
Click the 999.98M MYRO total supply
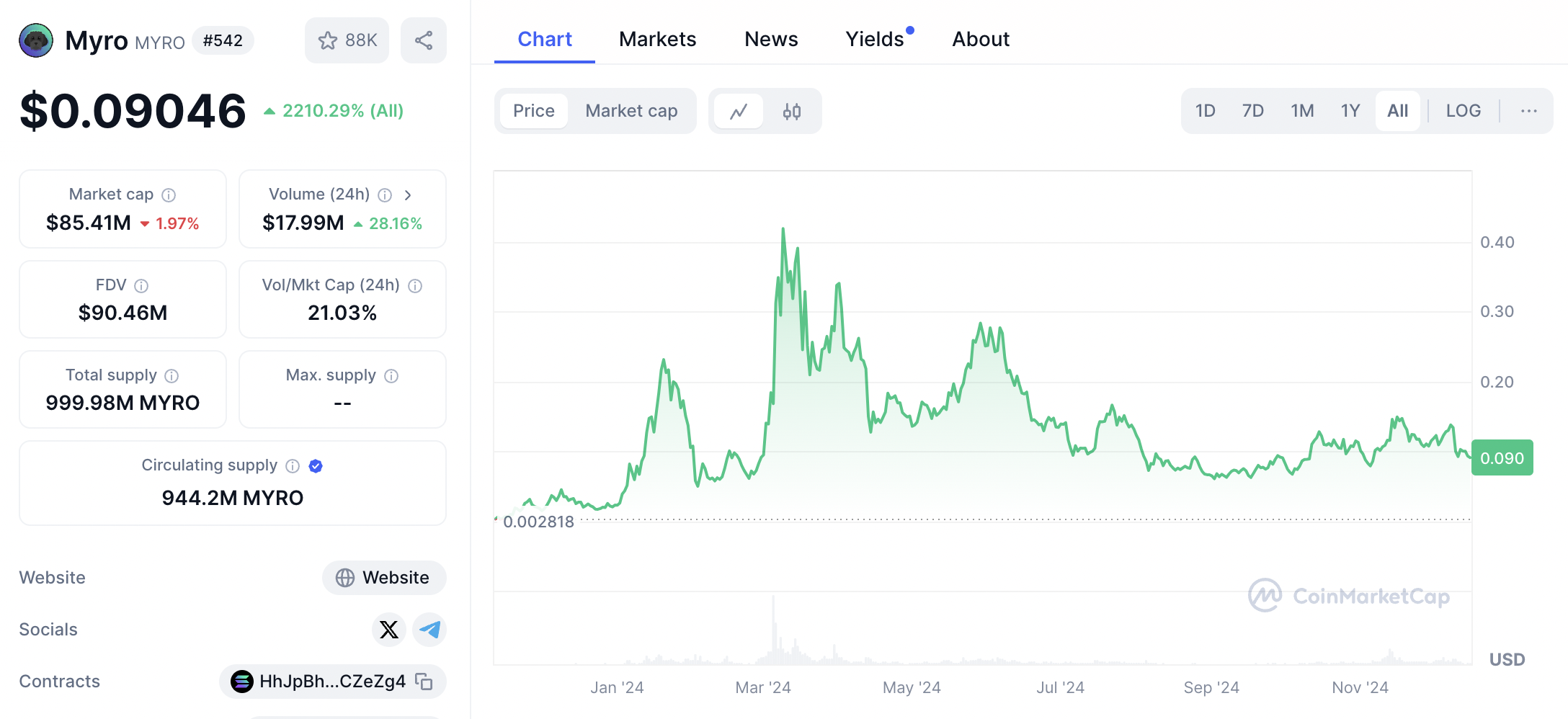(122, 403)
